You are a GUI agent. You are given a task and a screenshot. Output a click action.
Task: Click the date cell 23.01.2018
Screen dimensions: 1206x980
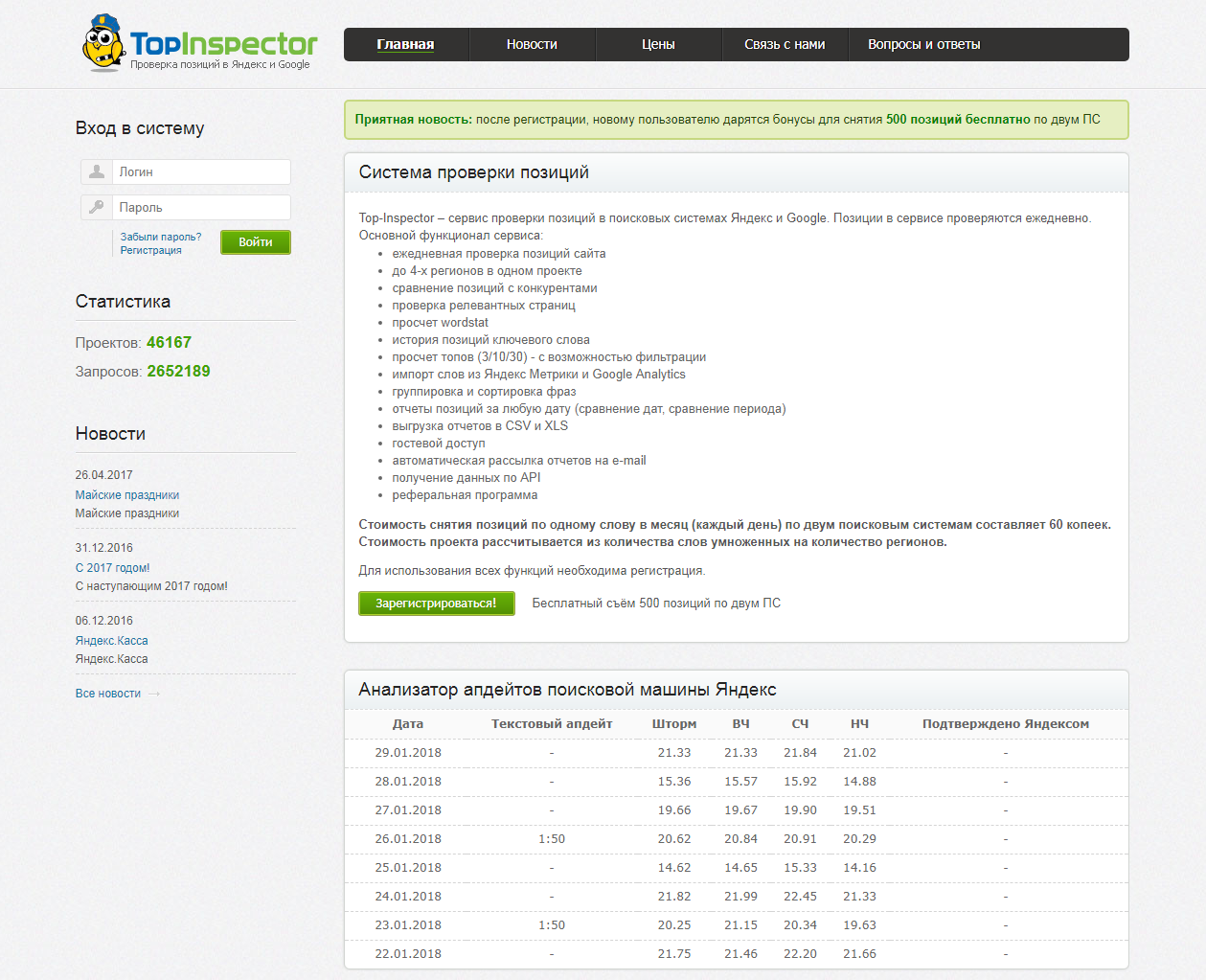(408, 925)
